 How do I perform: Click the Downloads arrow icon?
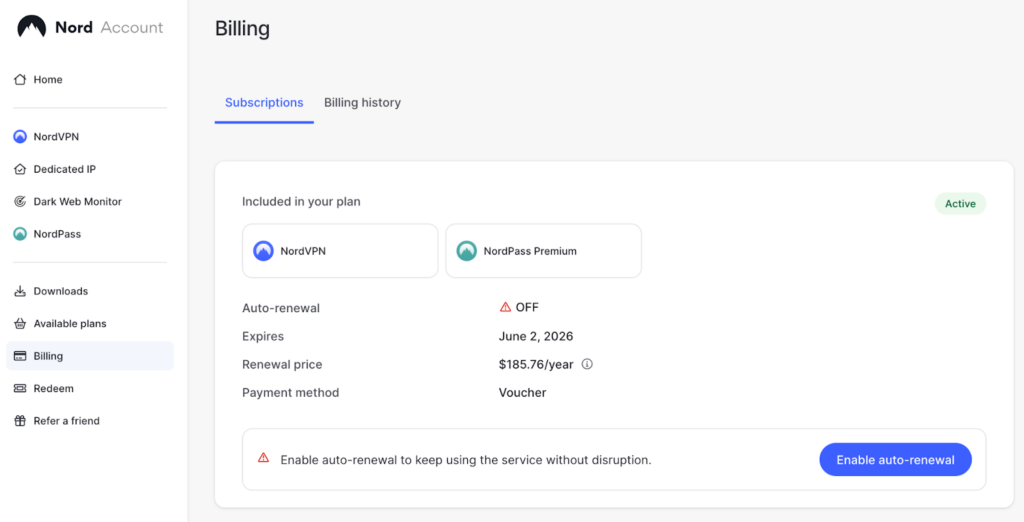20,291
